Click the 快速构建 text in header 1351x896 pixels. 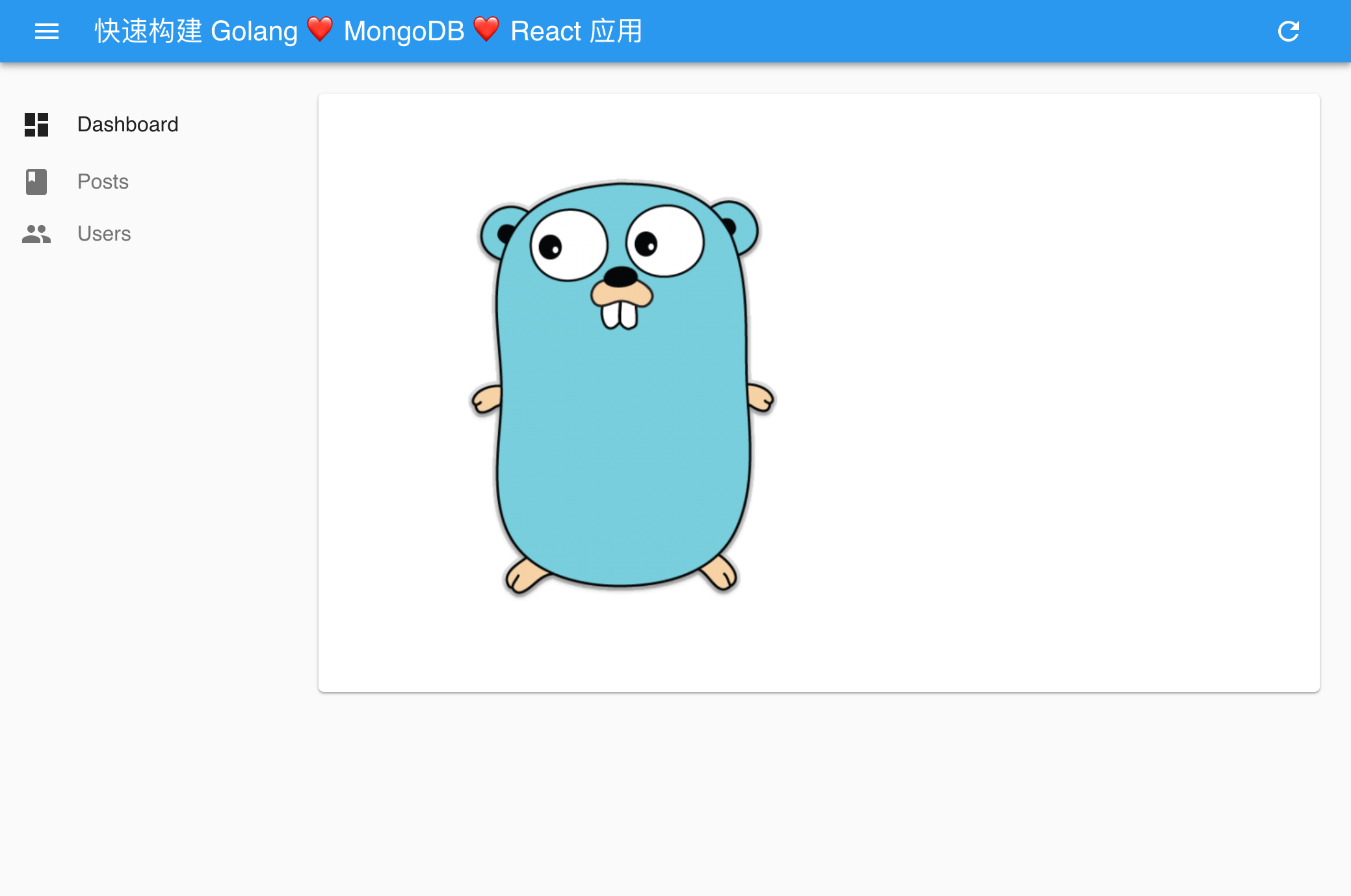[148, 31]
